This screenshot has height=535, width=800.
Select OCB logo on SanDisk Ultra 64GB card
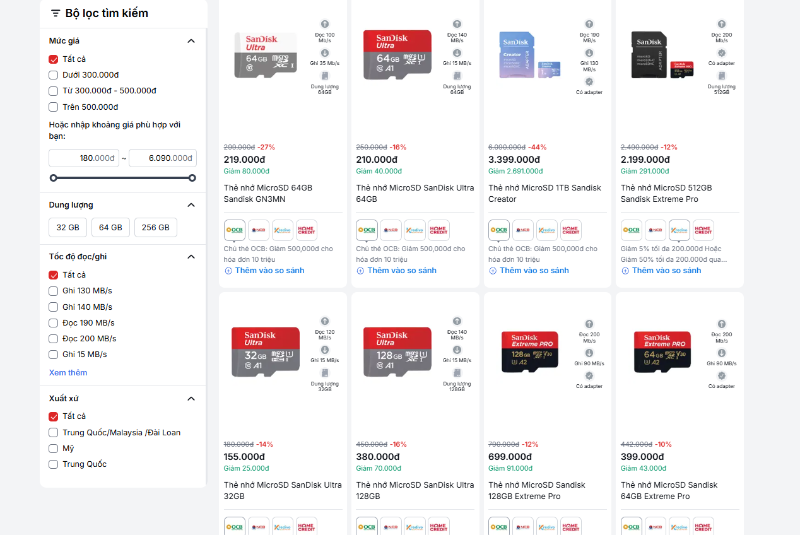point(367,230)
